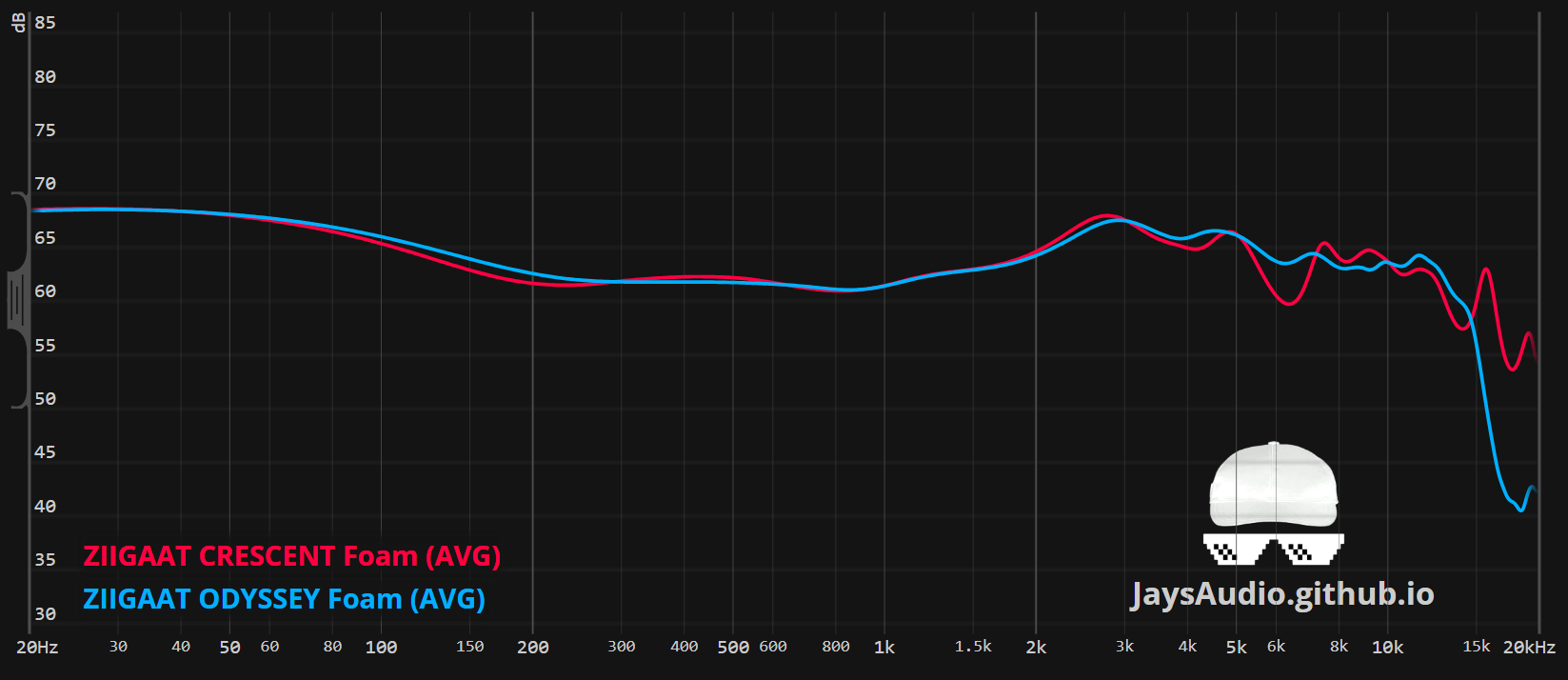Click the 5k tick on the frequency axis
The image size is (1568, 680).
(1236, 648)
